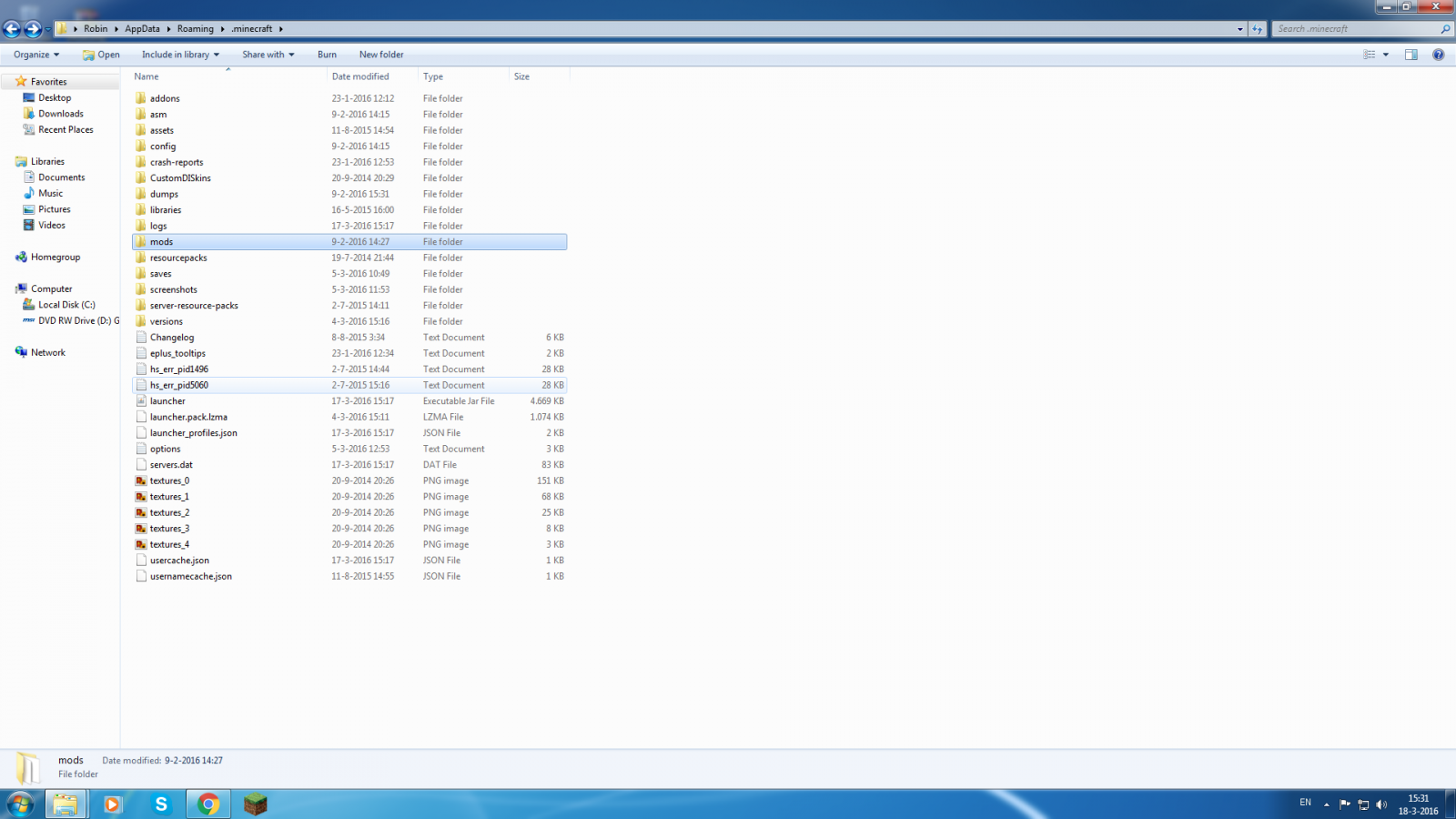Open address bar history dropdown arrow
Screen dimensions: 1456x819
(x=1239, y=29)
